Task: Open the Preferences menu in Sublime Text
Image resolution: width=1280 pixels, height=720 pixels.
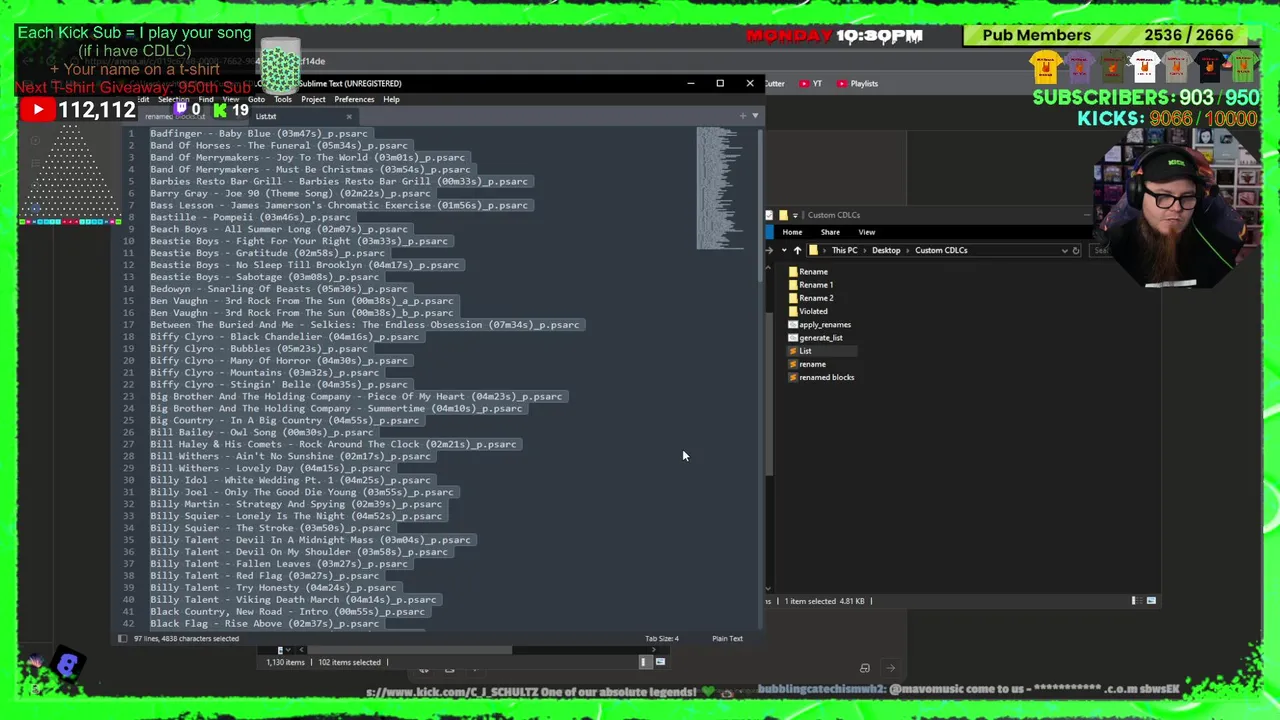Action: pos(354,99)
